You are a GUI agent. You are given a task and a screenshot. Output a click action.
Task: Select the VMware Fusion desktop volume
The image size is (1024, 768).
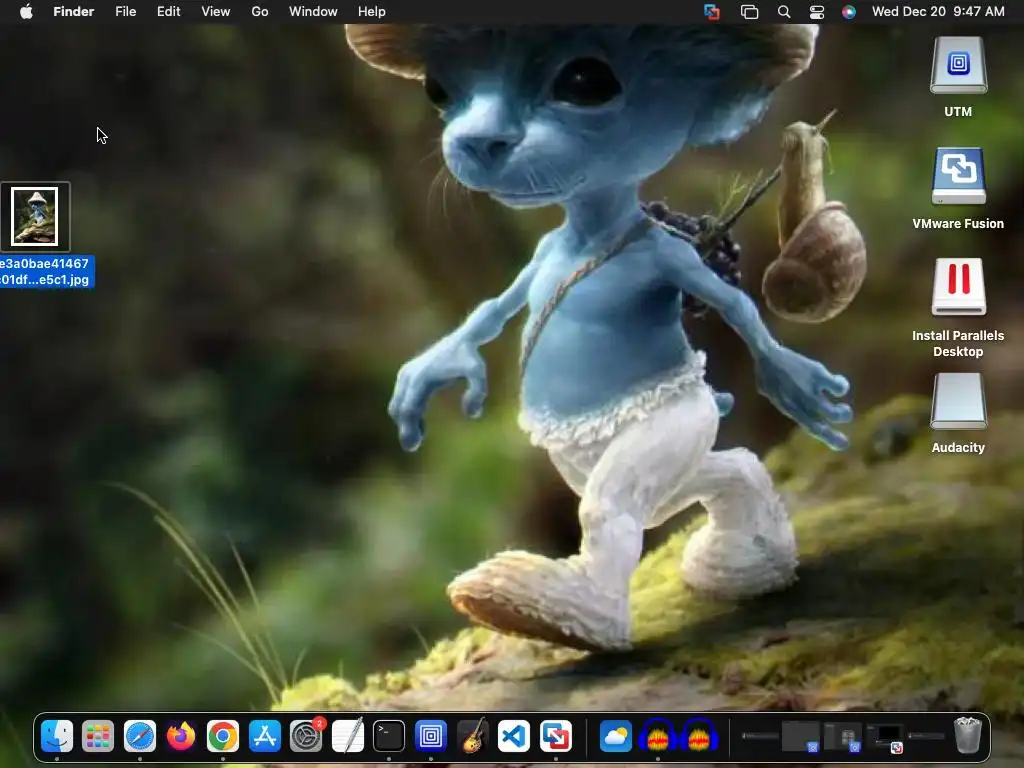tap(958, 176)
